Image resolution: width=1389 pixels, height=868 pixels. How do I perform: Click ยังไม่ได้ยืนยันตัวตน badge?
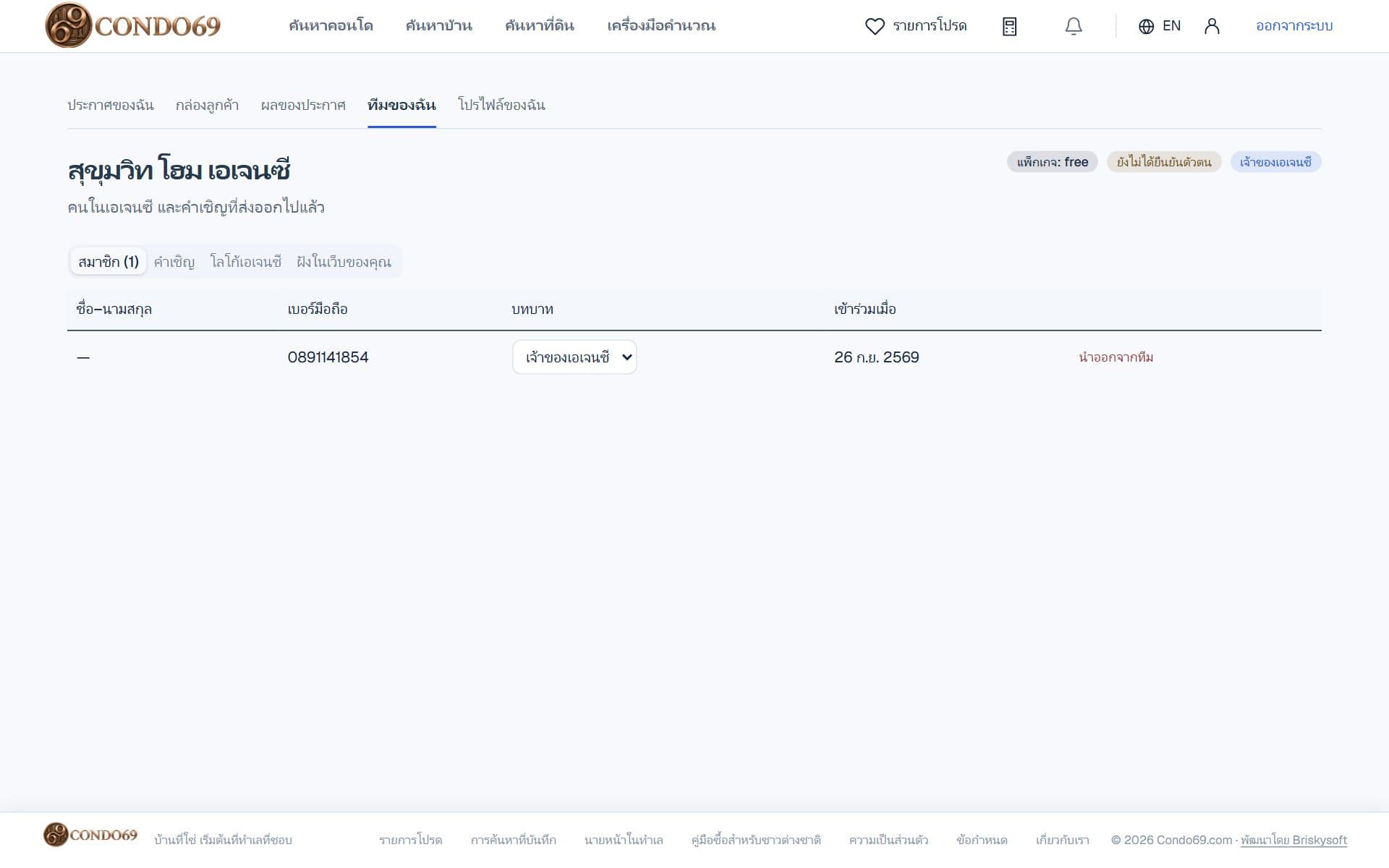click(1164, 162)
